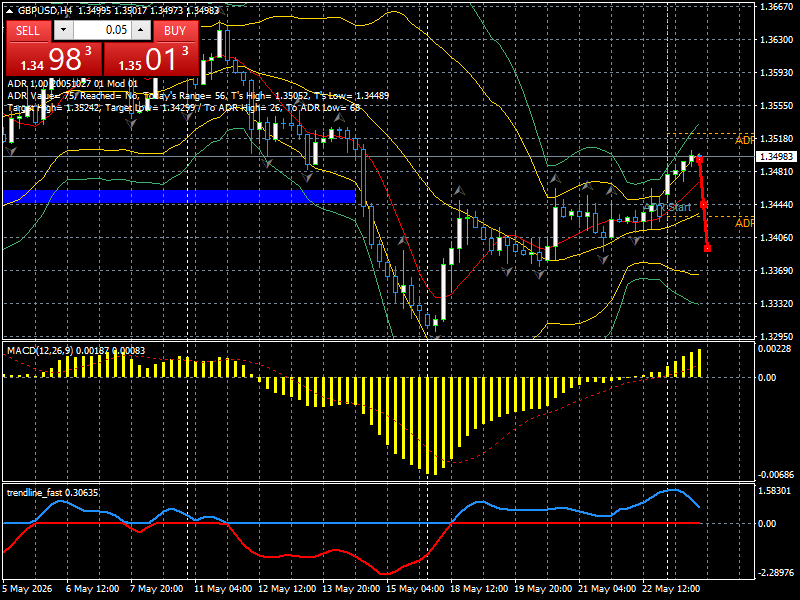This screenshot has height=600, width=800.
Task: Click the 13 May 20:00 time label
Action: point(351,589)
